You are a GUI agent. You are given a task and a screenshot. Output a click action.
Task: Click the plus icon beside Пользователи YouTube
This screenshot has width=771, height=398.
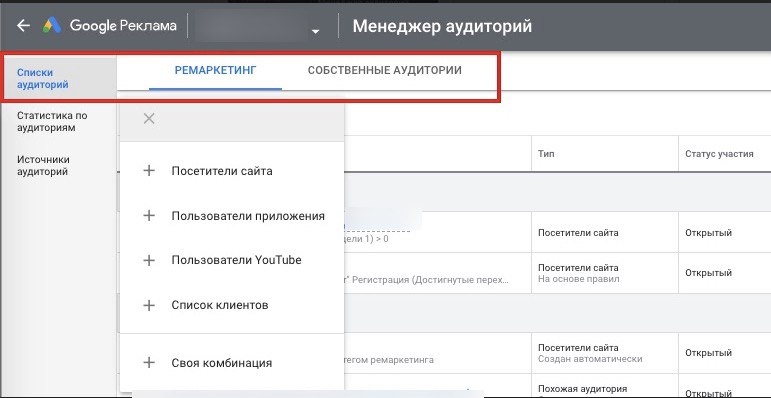(x=149, y=260)
